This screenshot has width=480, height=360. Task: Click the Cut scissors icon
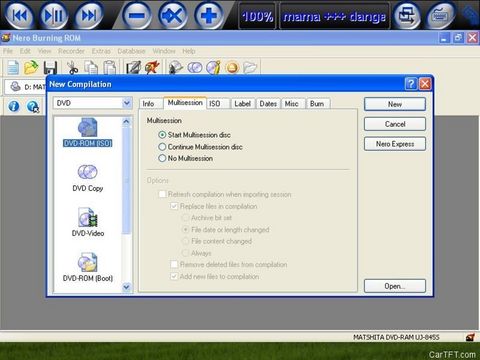(72, 68)
